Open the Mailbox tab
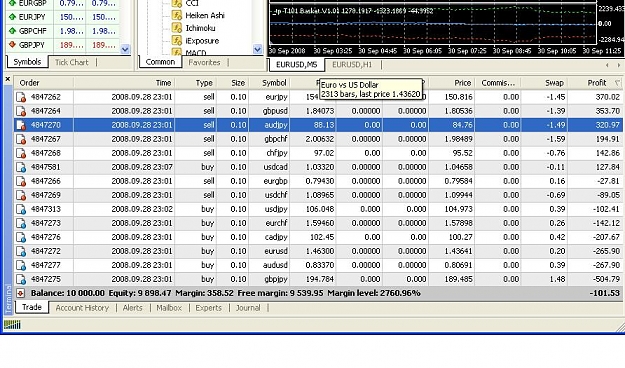 (169, 308)
